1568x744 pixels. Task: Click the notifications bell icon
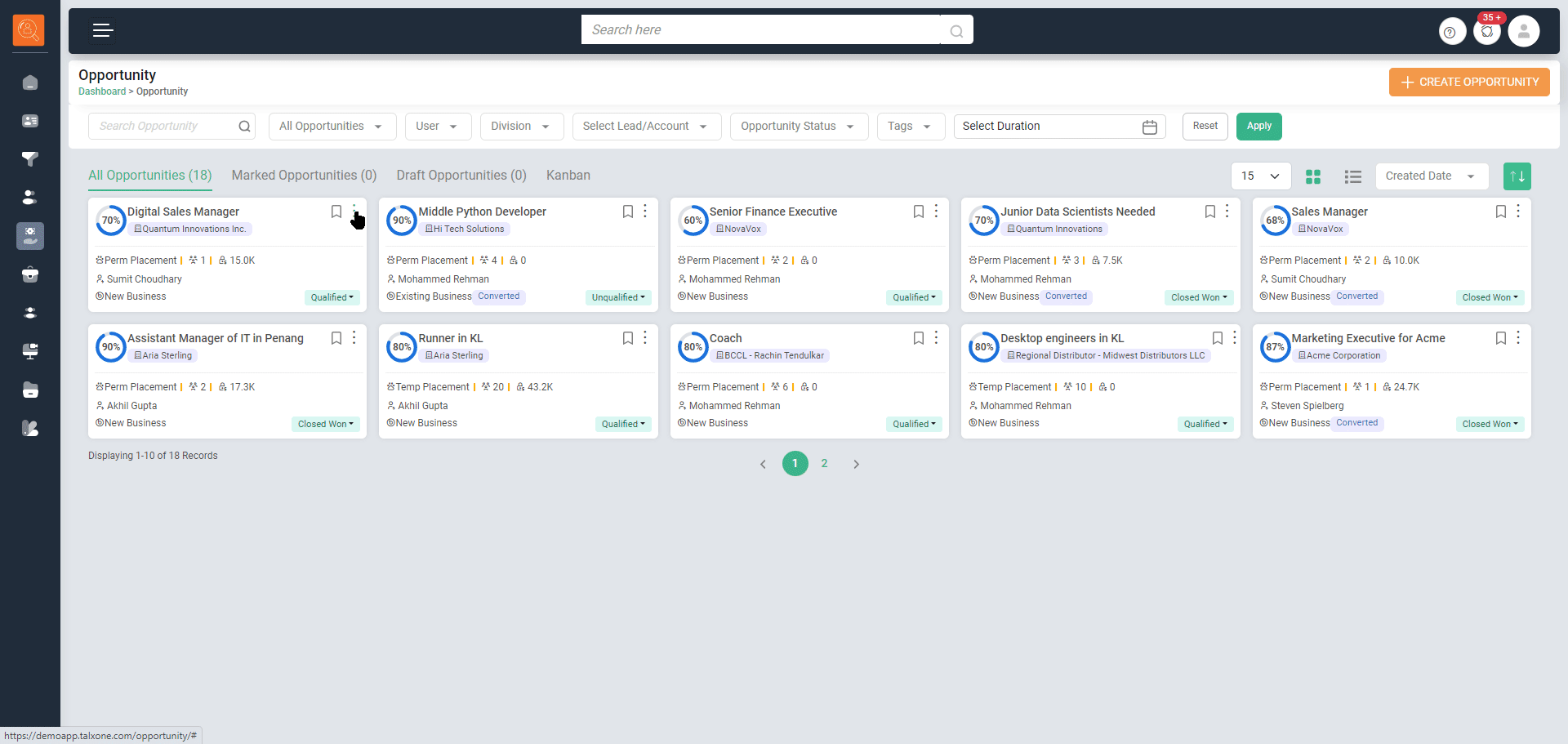1487,32
